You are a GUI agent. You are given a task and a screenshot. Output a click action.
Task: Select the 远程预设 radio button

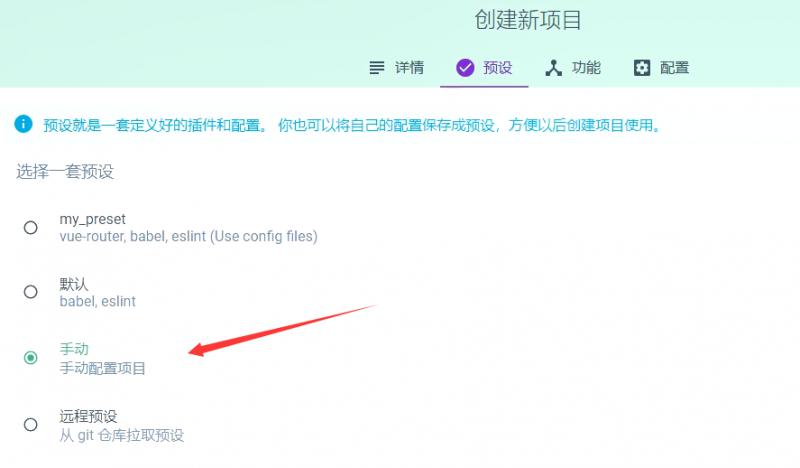coord(31,424)
